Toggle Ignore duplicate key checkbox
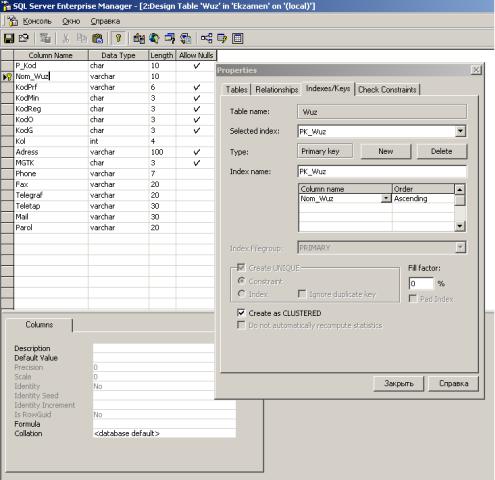Screen dimensions: 495x480 (302, 294)
